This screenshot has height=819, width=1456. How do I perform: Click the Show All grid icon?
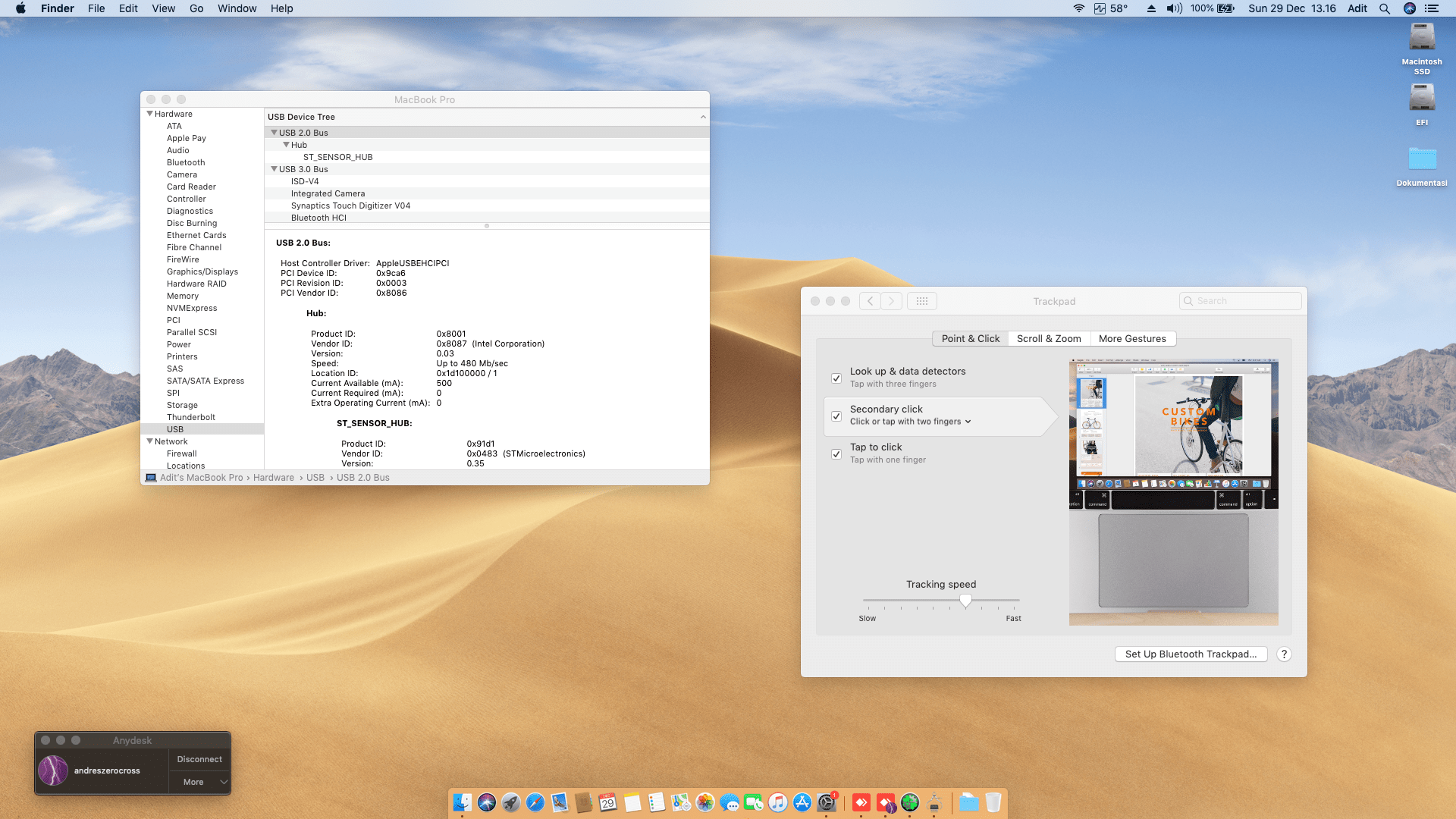tap(922, 301)
